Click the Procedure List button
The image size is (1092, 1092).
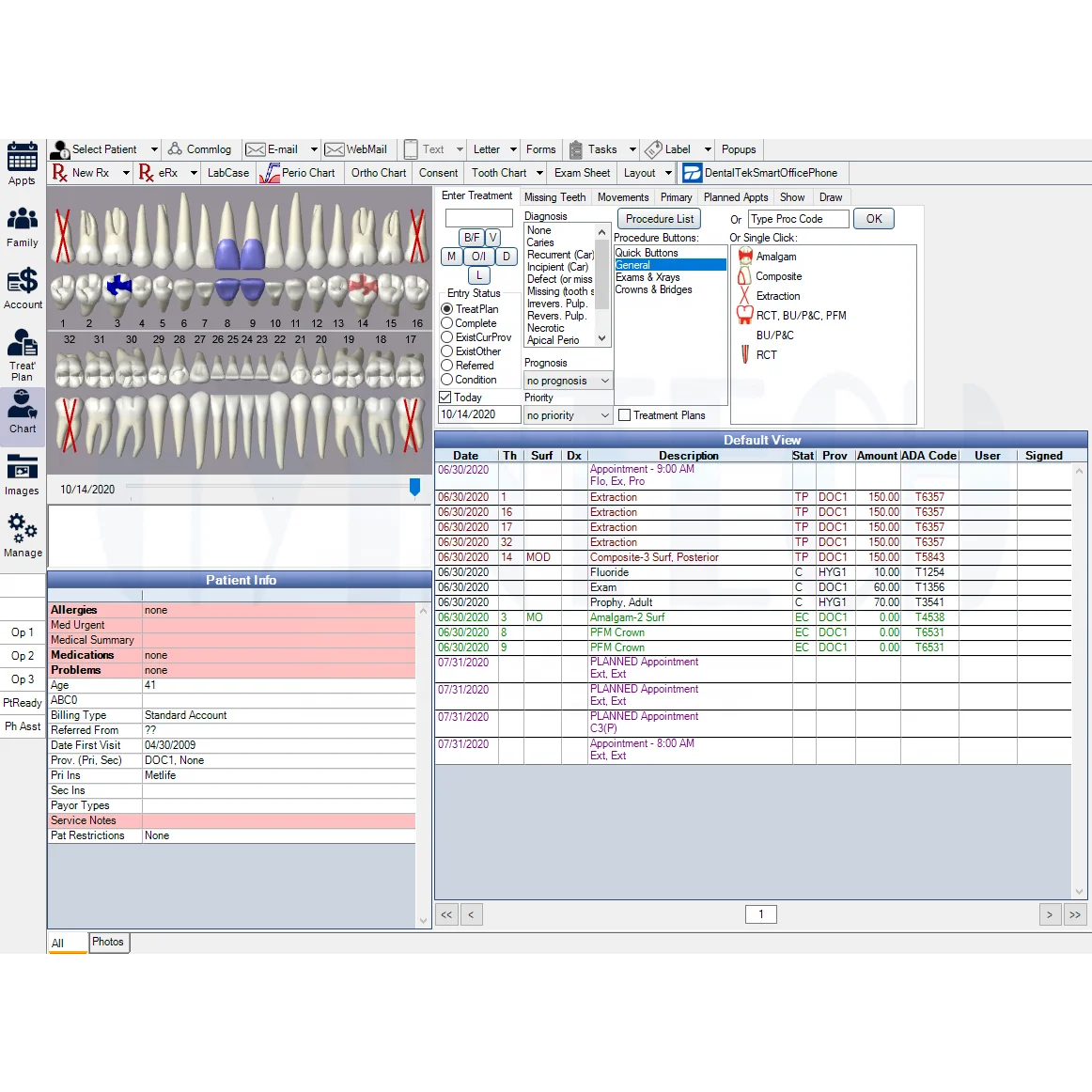click(660, 219)
